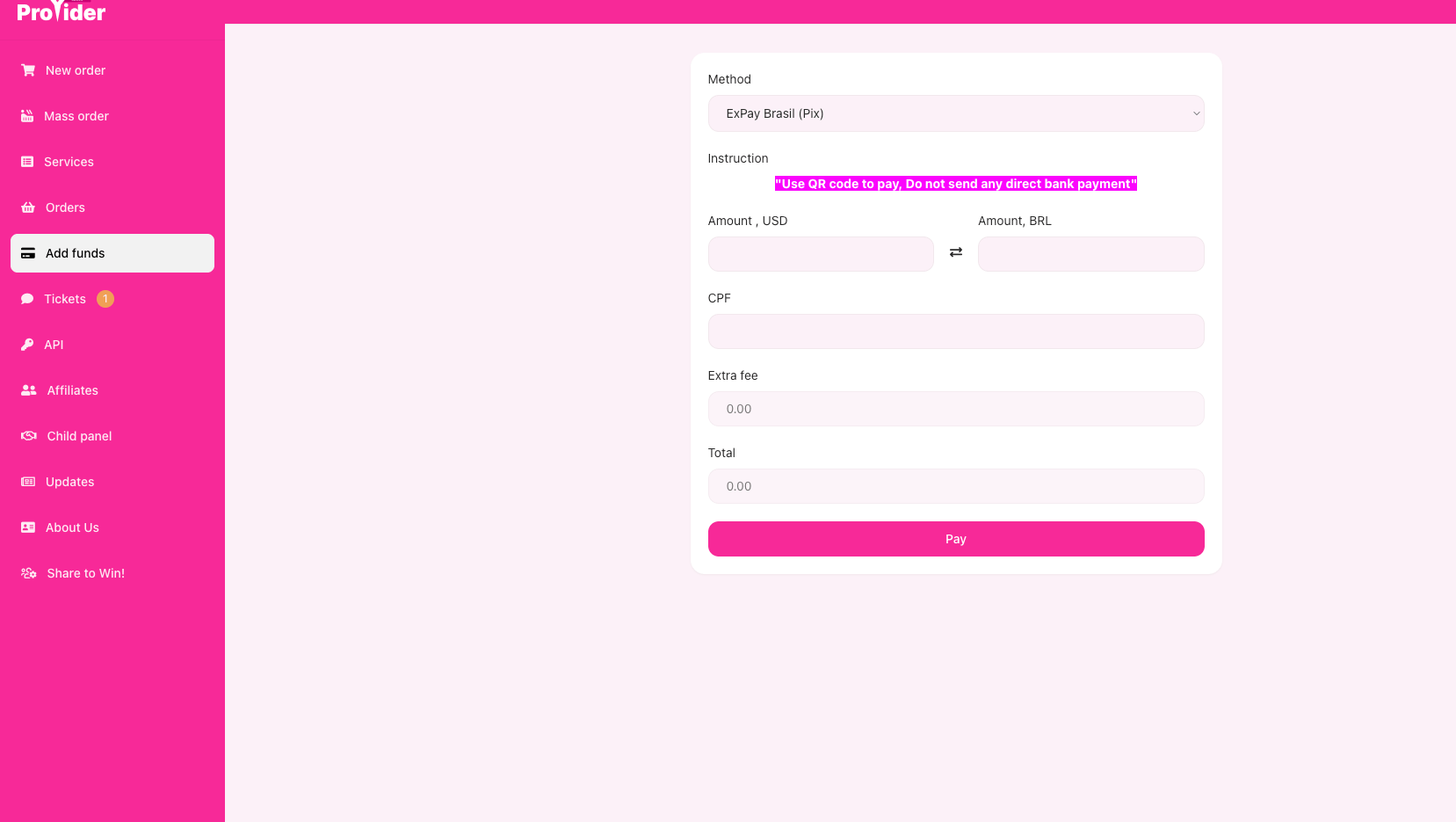Screen dimensions: 1456x822
Task: Open the payment Method dropdown
Action: coord(955,113)
